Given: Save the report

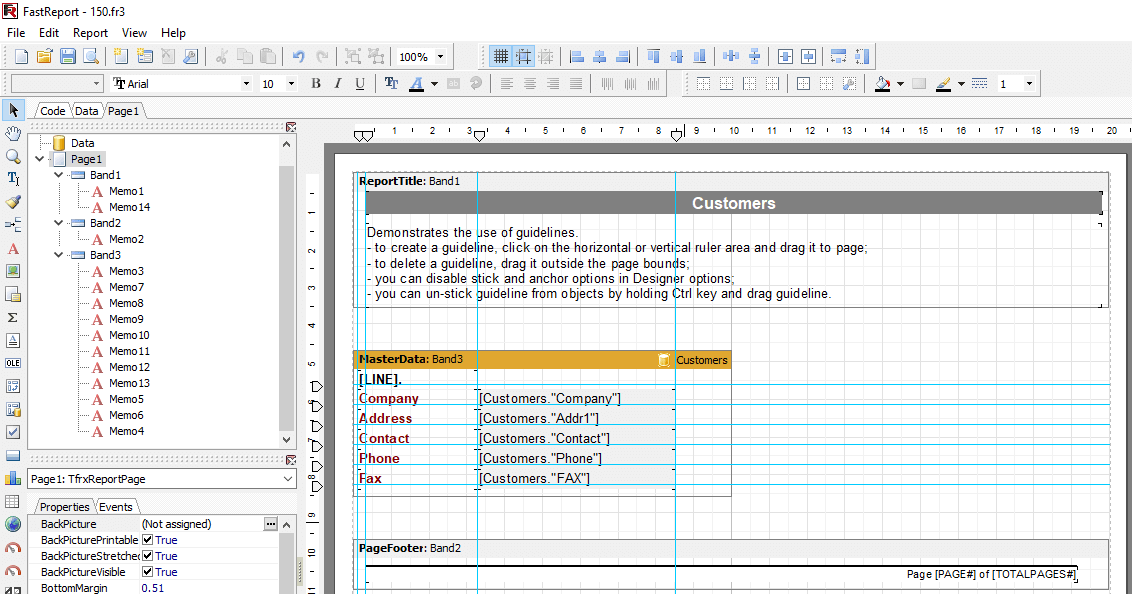Looking at the screenshot, I should point(68,56).
